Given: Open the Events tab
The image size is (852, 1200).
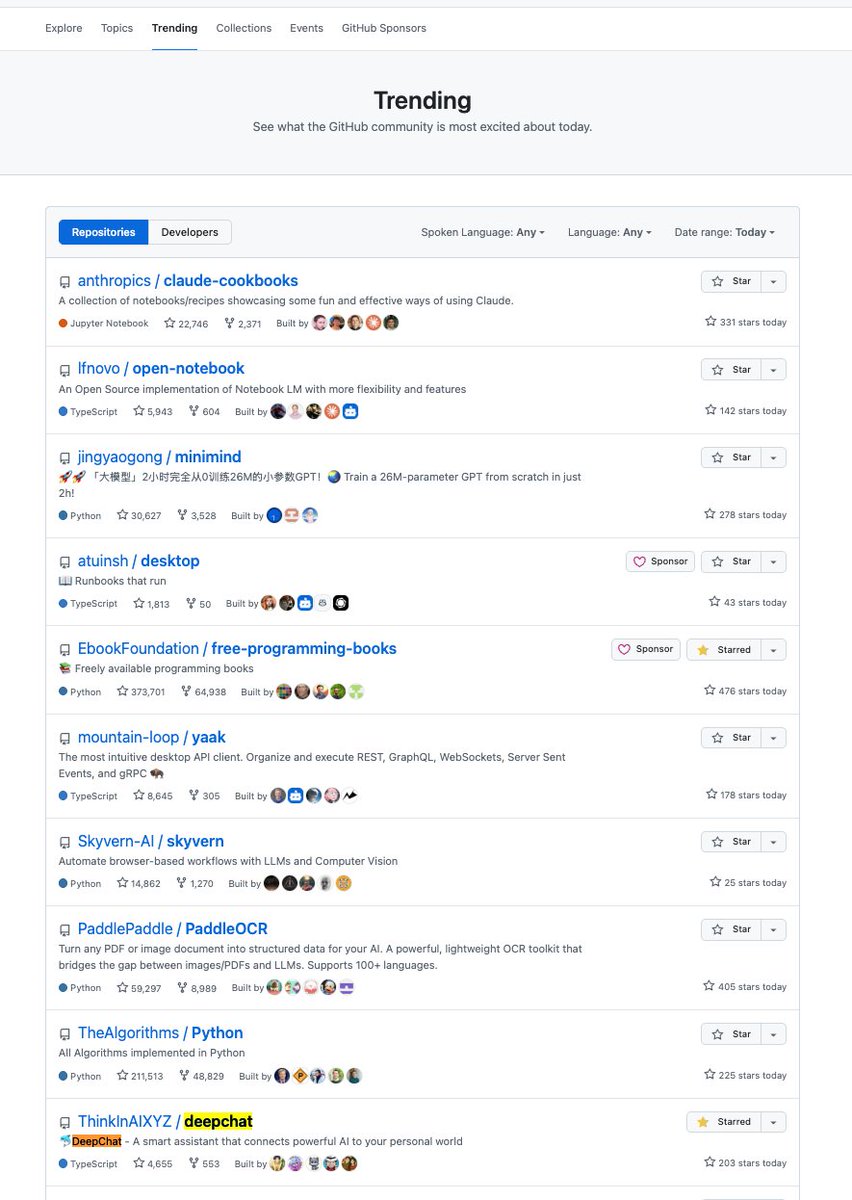Looking at the screenshot, I should click(307, 28).
